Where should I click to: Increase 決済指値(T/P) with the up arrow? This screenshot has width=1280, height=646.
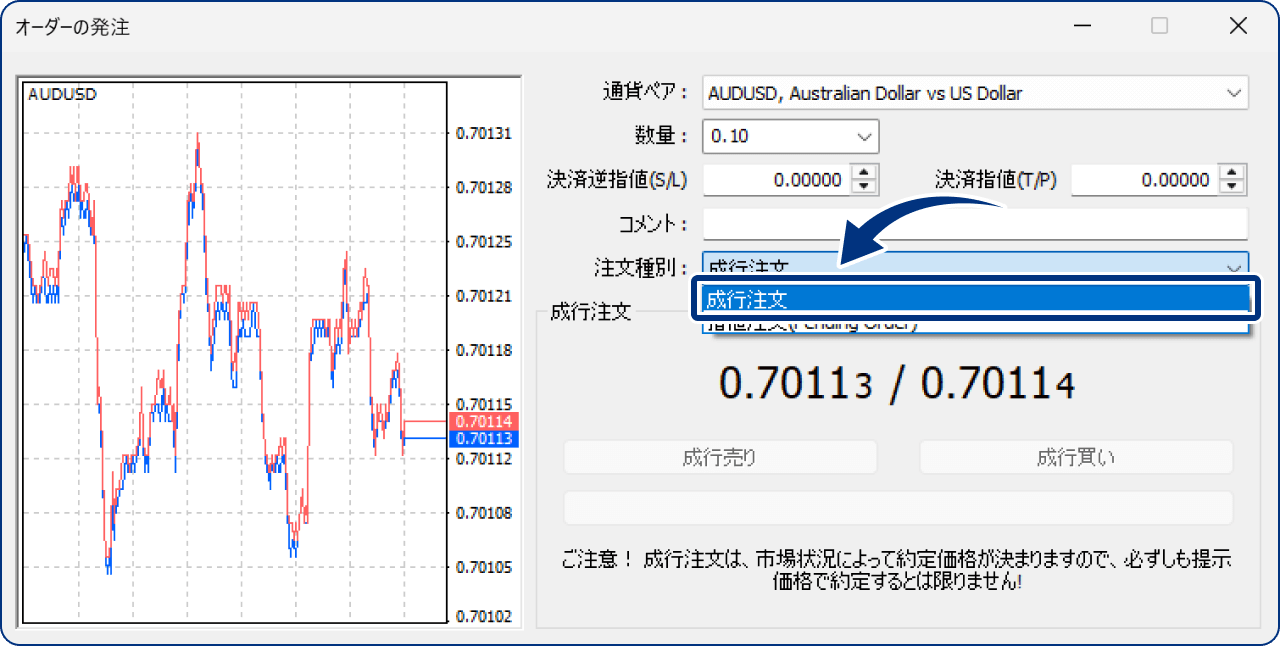tap(1233, 173)
